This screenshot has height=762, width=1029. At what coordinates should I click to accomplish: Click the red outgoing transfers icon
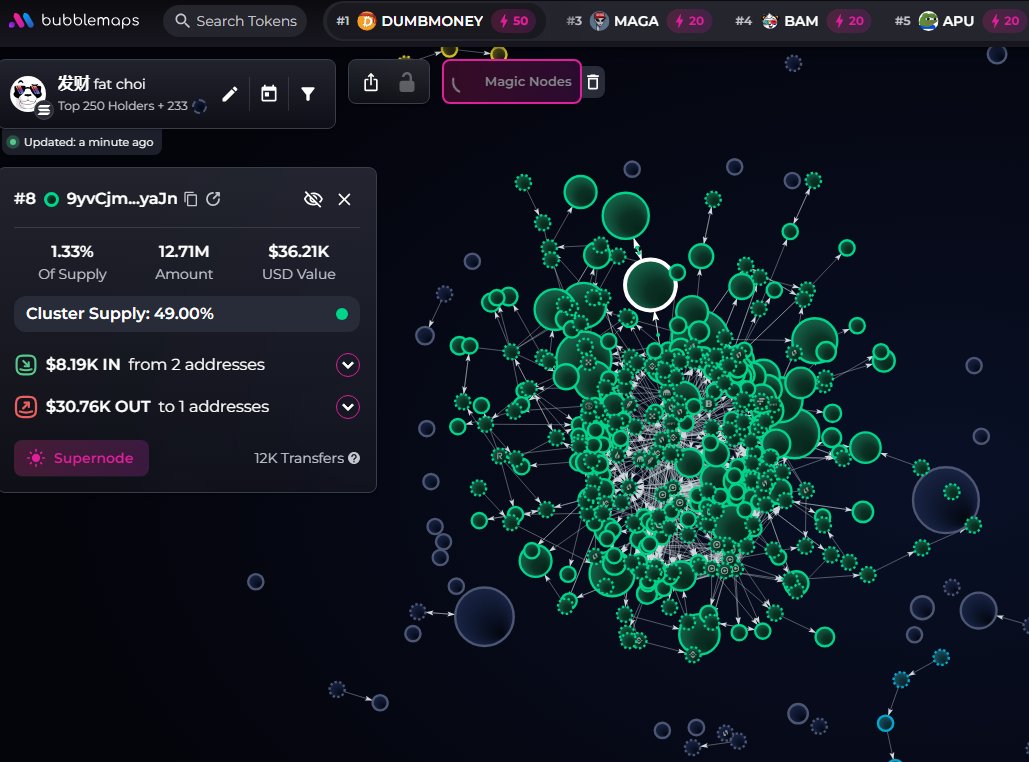(26, 407)
